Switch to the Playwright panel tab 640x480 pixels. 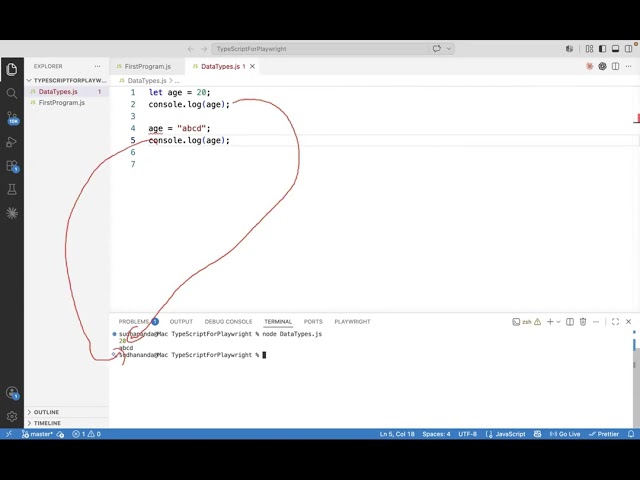click(352, 322)
